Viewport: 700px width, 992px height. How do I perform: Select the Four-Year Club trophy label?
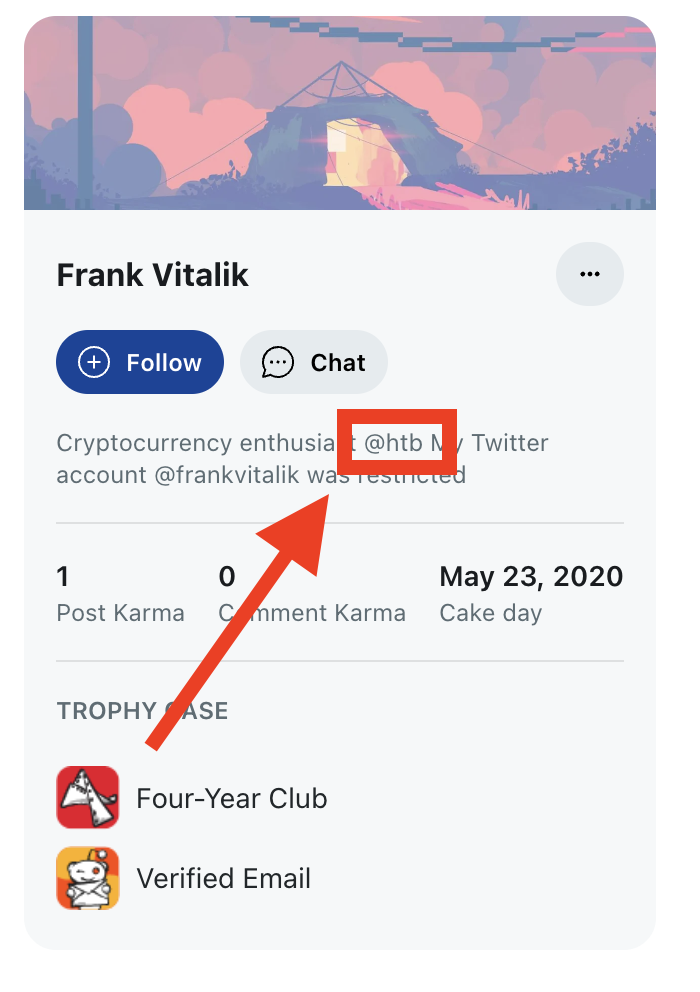[232, 798]
